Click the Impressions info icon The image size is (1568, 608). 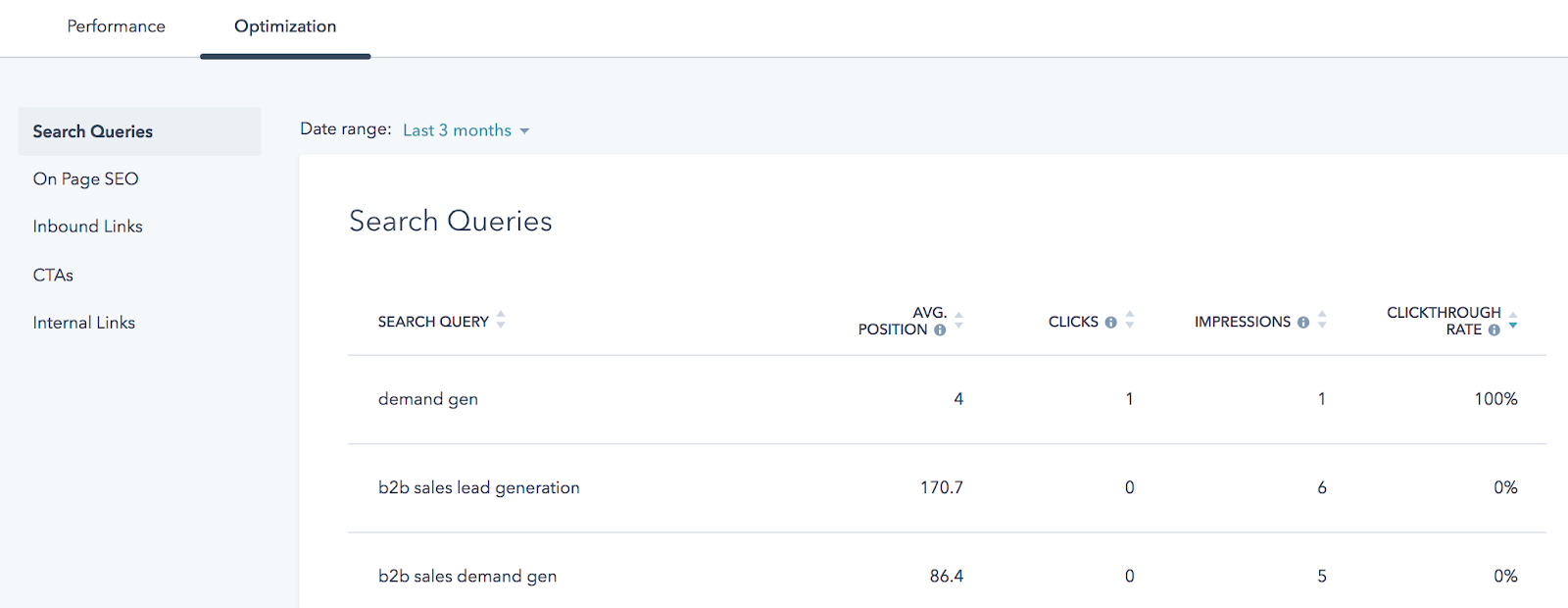1303,323
